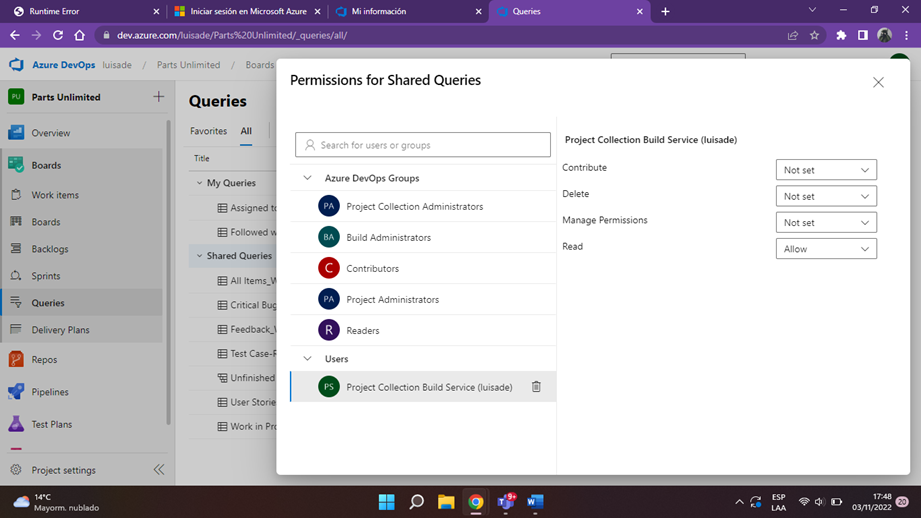Open Word from taskbar
Screen dimensions: 921x518
[535, 502]
